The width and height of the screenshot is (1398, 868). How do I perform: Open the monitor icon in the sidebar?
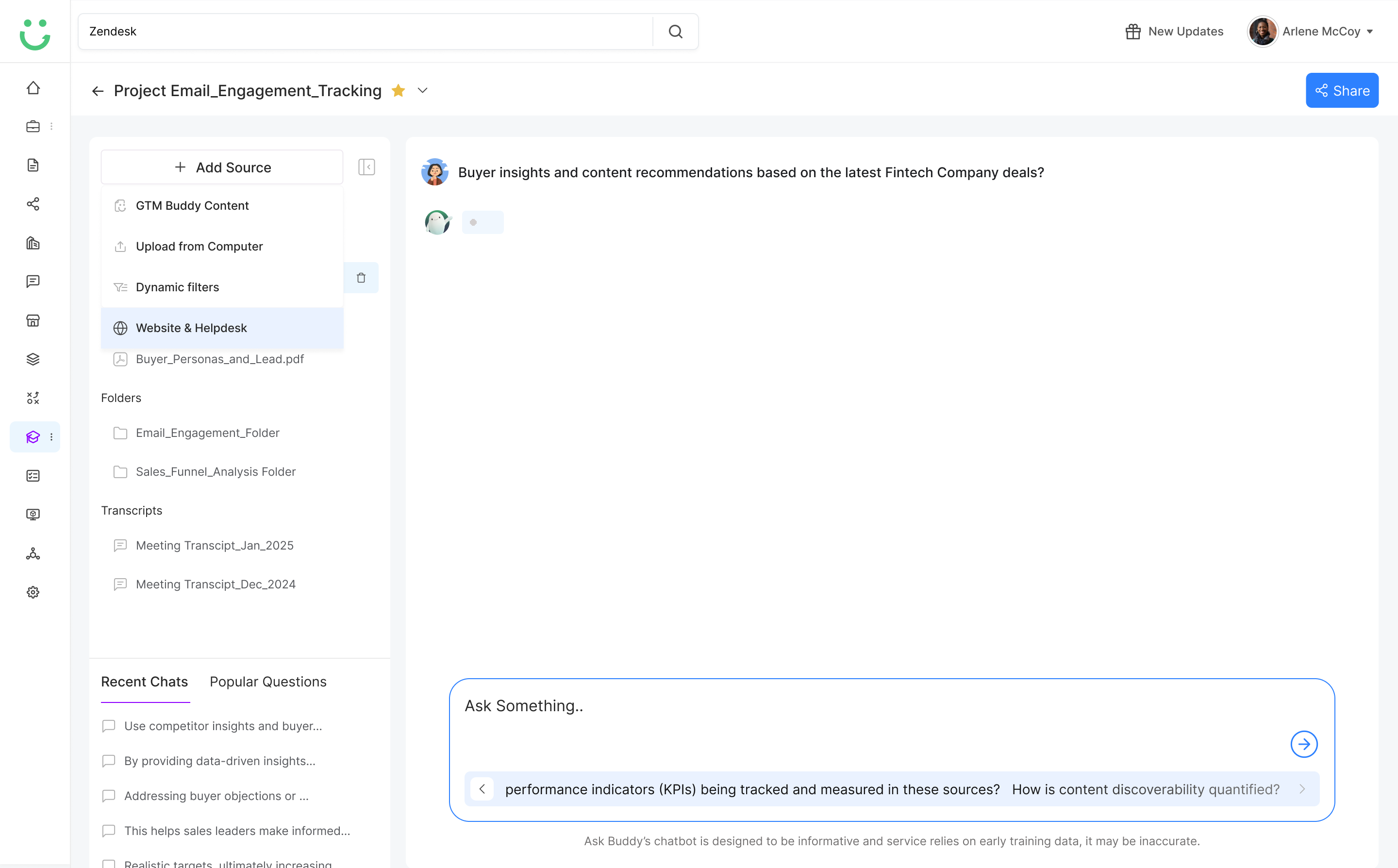pos(33,515)
